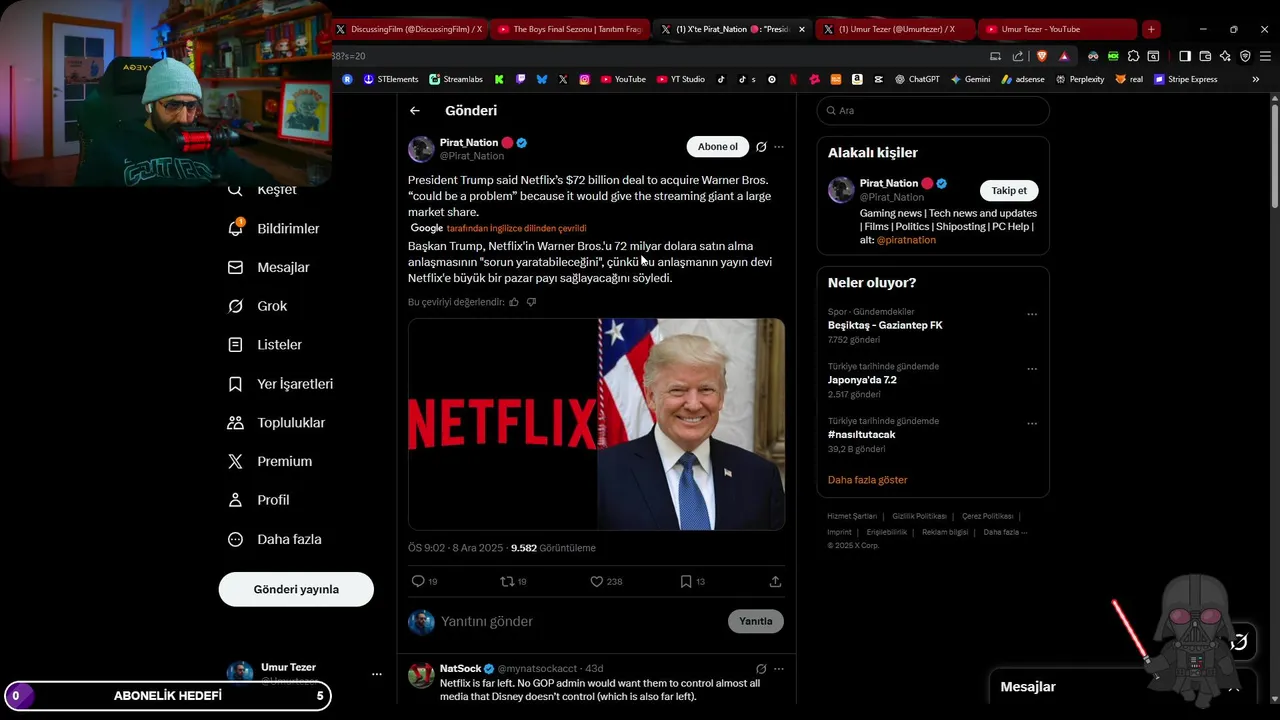The width and height of the screenshot is (1280, 720).
Task: Open Grok from the sidebar
Action: (258, 306)
